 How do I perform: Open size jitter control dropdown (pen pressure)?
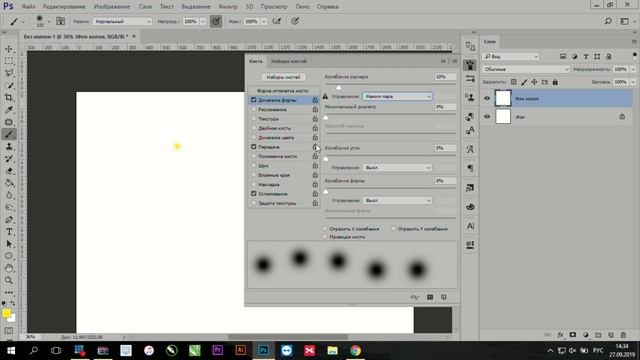397,96
